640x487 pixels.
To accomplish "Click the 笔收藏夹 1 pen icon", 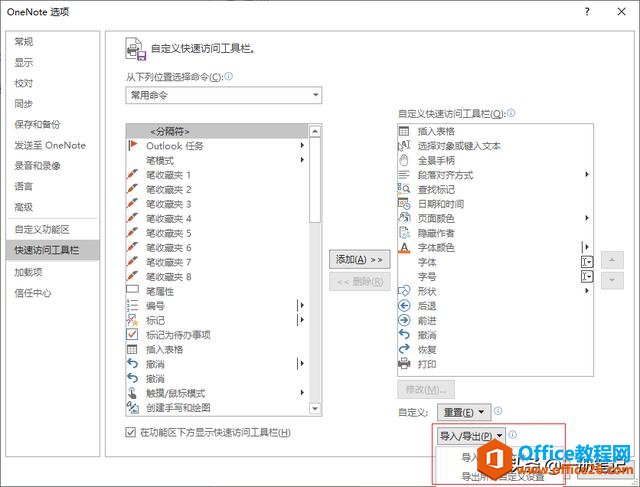I will (133, 175).
